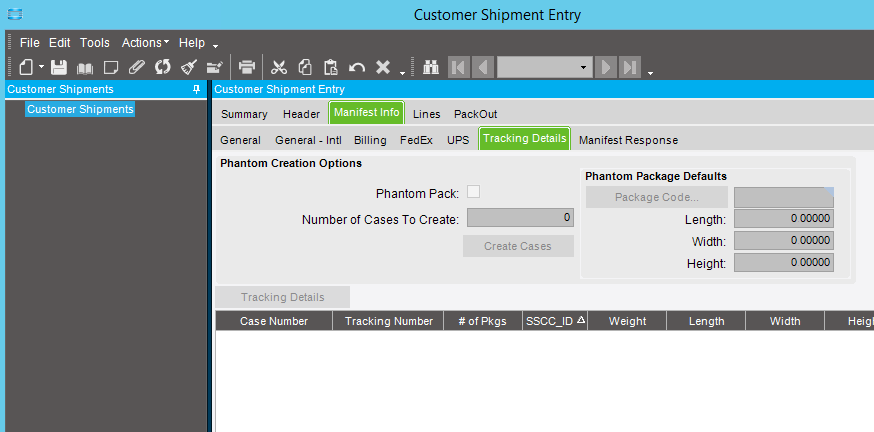Switch to the Summary tab
Screen dimensions: 874x432
coord(244,114)
